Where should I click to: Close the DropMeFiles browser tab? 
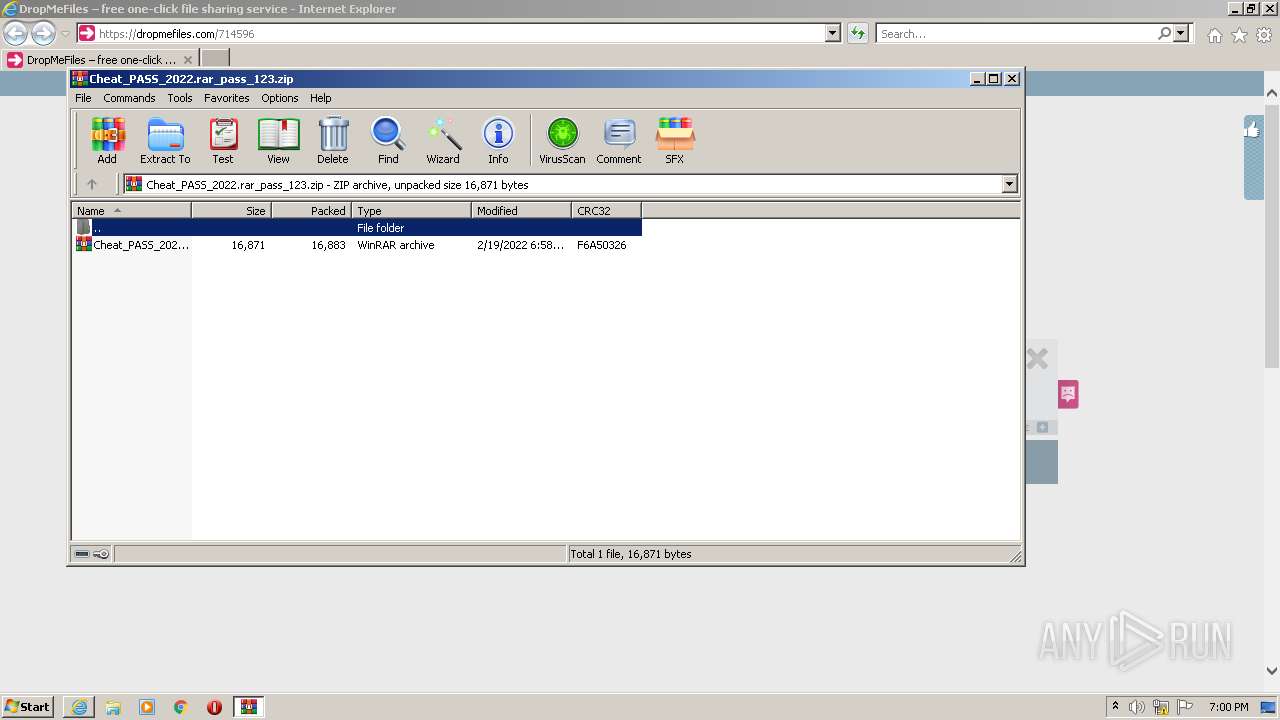coord(187,60)
